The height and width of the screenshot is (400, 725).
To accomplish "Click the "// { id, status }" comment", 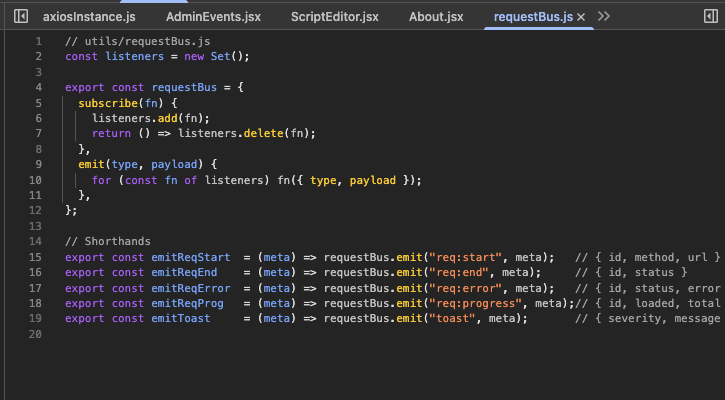I will pos(631,272).
